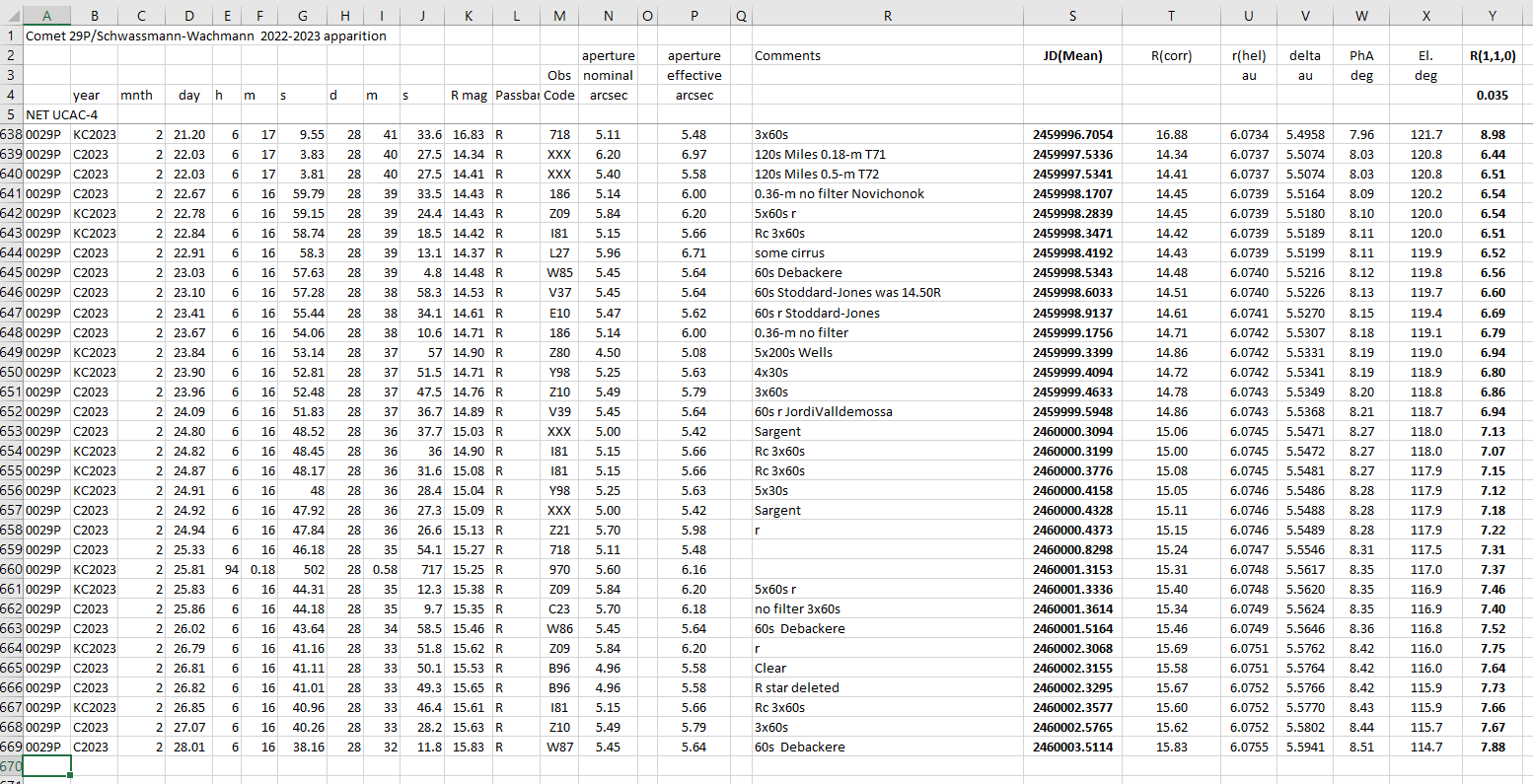Select observatory code V37
Screen dimensions: 1533x784
559,292
